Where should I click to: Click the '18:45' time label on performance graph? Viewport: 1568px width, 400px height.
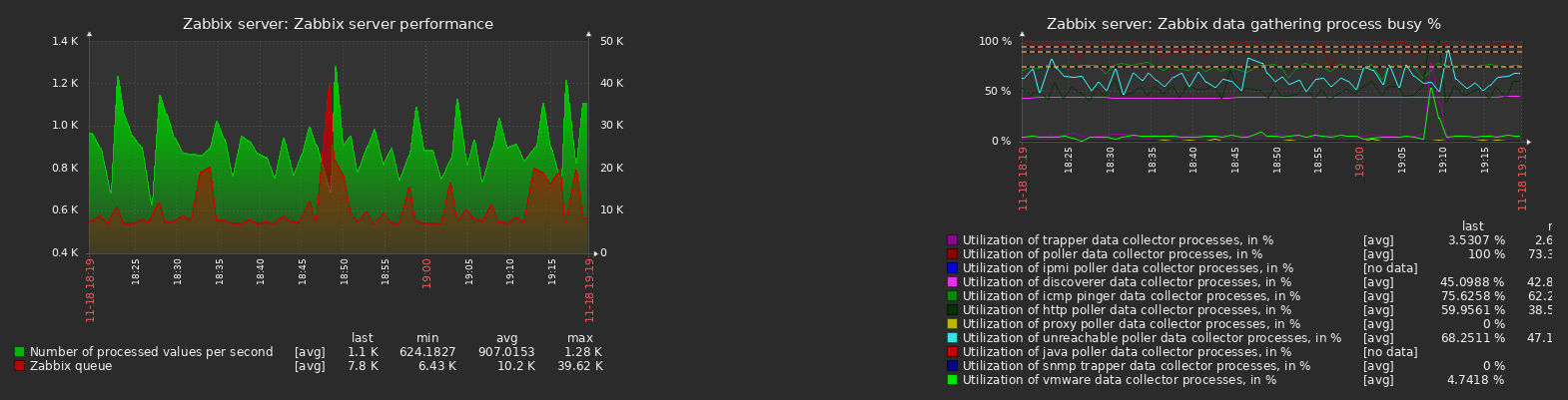303,271
